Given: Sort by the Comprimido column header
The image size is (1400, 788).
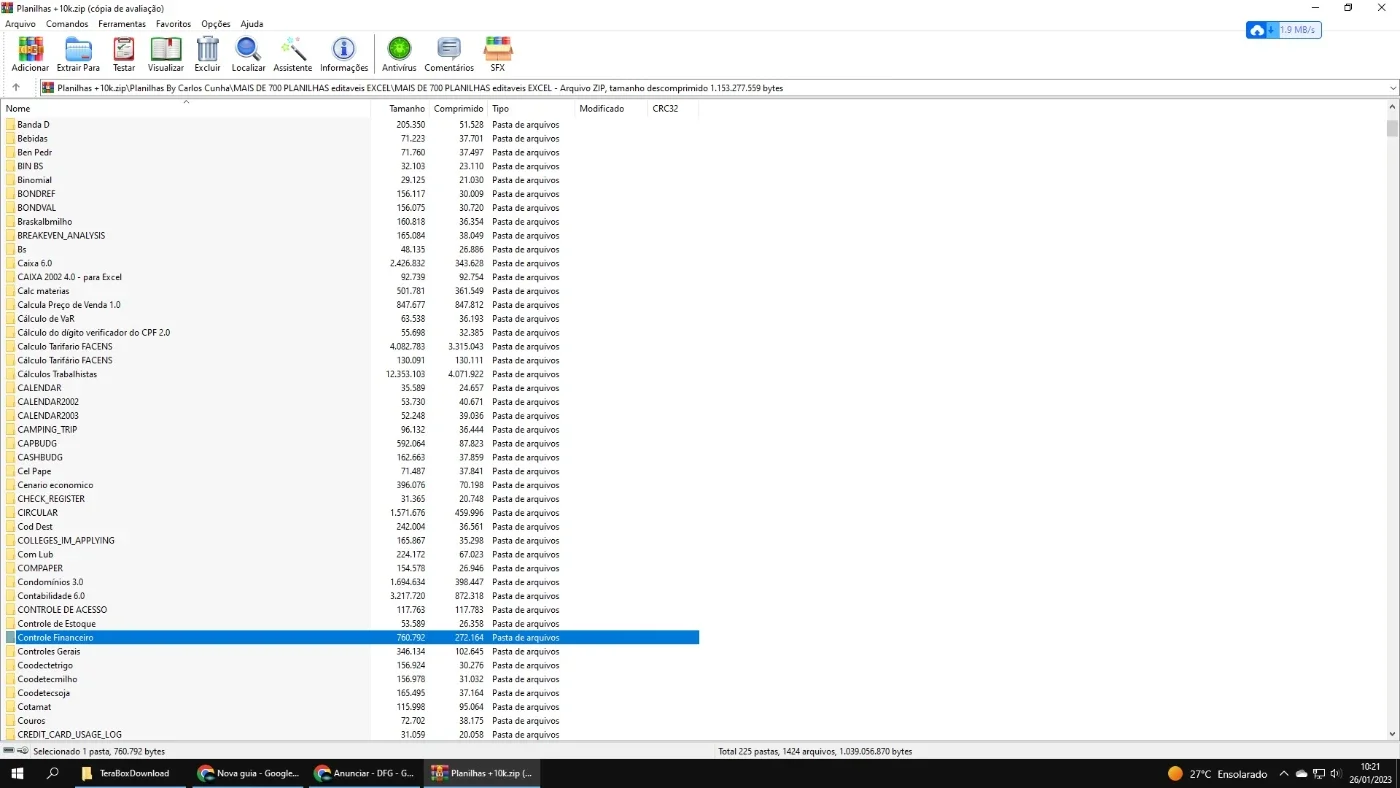Looking at the screenshot, I should point(458,108).
